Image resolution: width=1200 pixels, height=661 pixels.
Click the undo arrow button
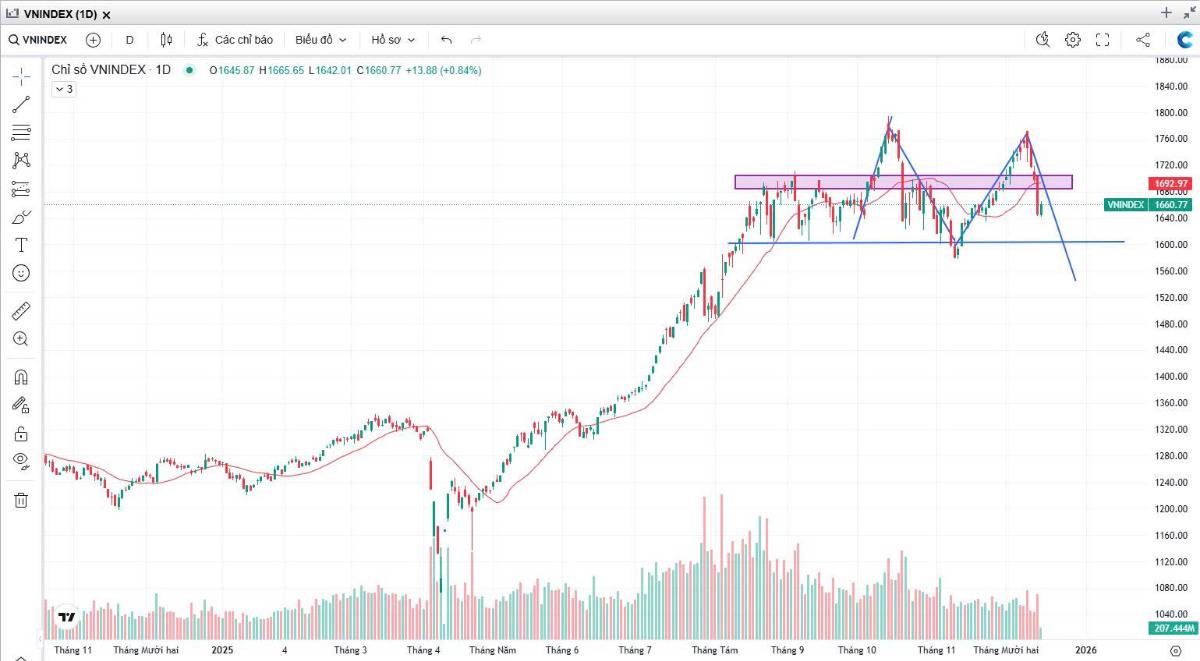point(446,40)
